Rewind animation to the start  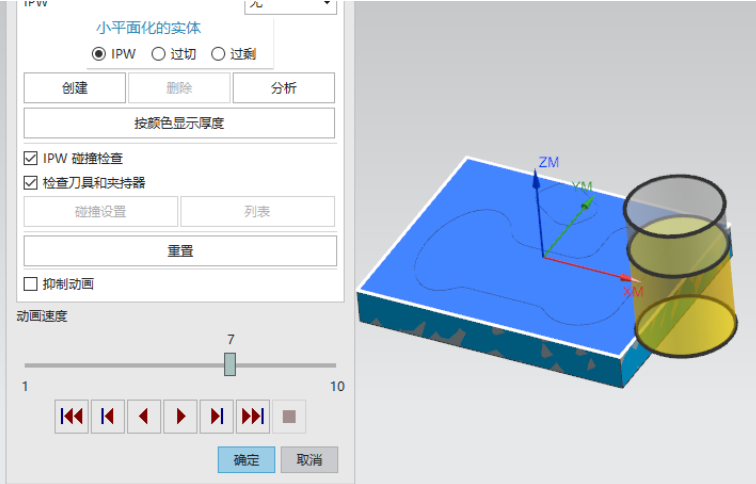click(x=72, y=416)
